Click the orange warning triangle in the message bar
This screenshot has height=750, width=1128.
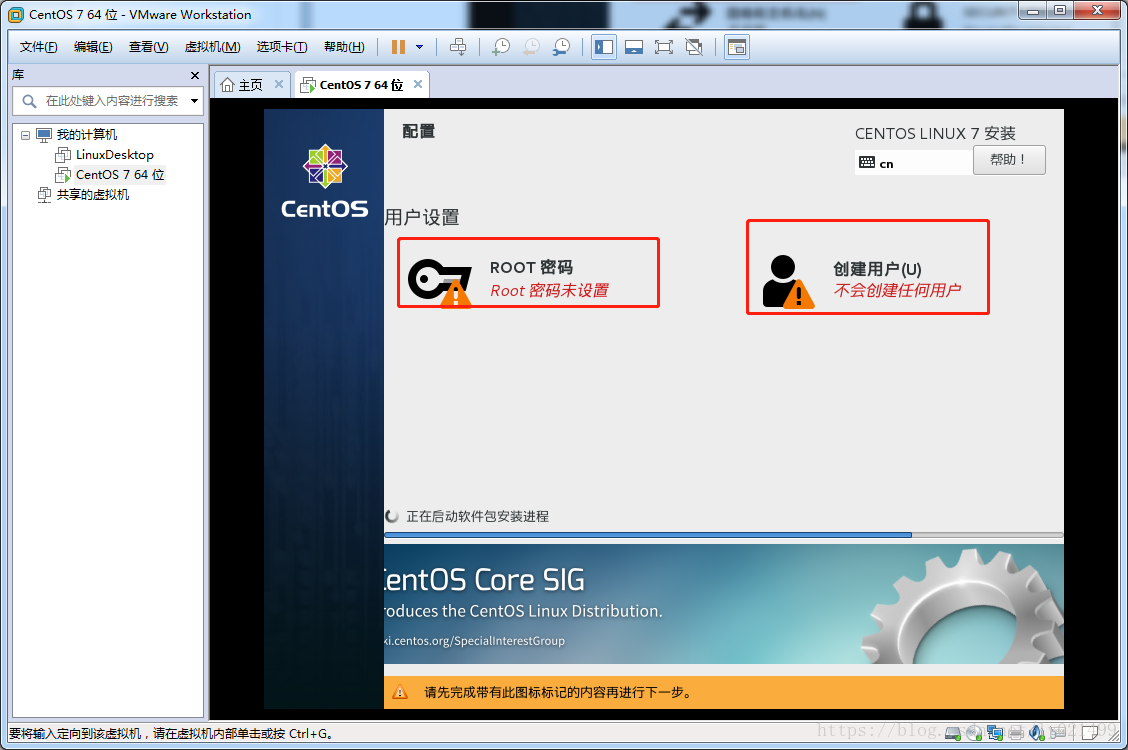coord(400,692)
